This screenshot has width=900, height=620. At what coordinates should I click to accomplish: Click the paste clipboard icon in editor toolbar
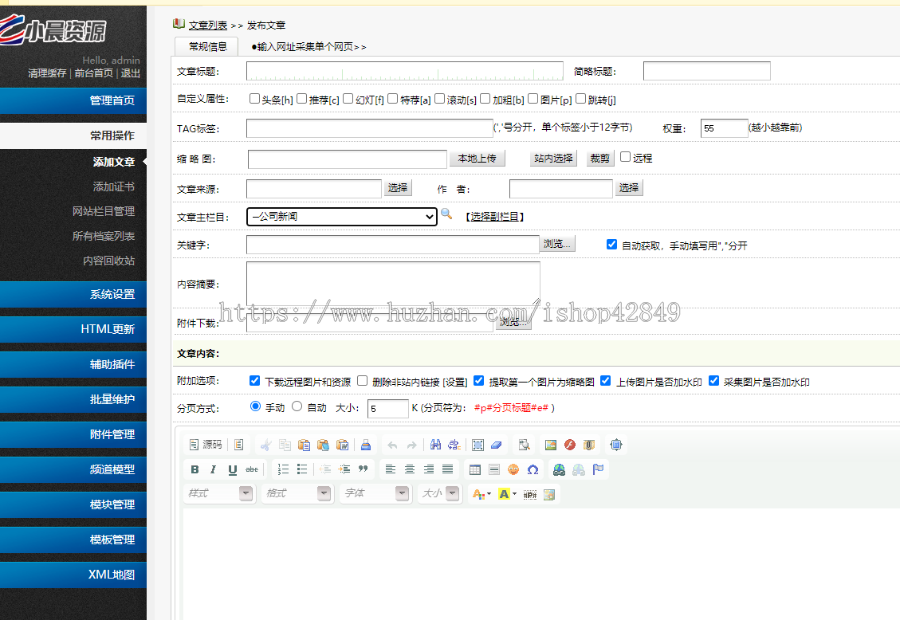pos(304,445)
